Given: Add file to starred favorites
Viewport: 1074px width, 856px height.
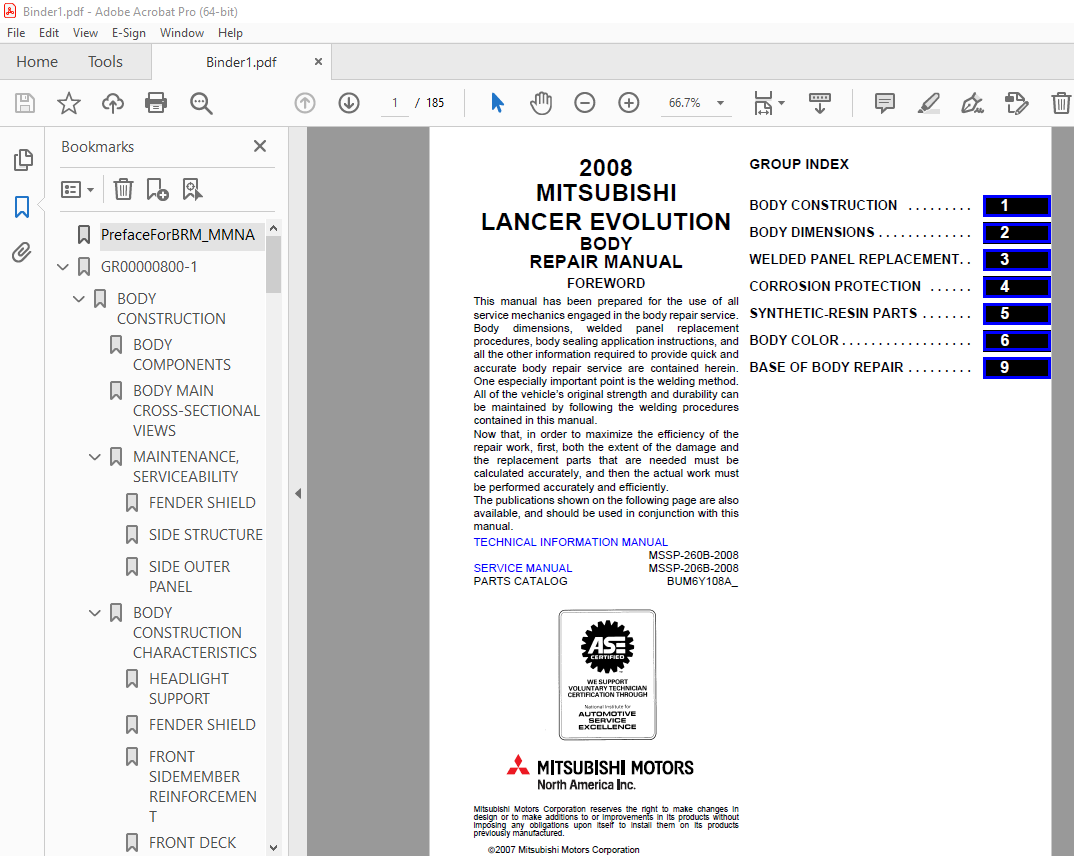Looking at the screenshot, I should [68, 103].
